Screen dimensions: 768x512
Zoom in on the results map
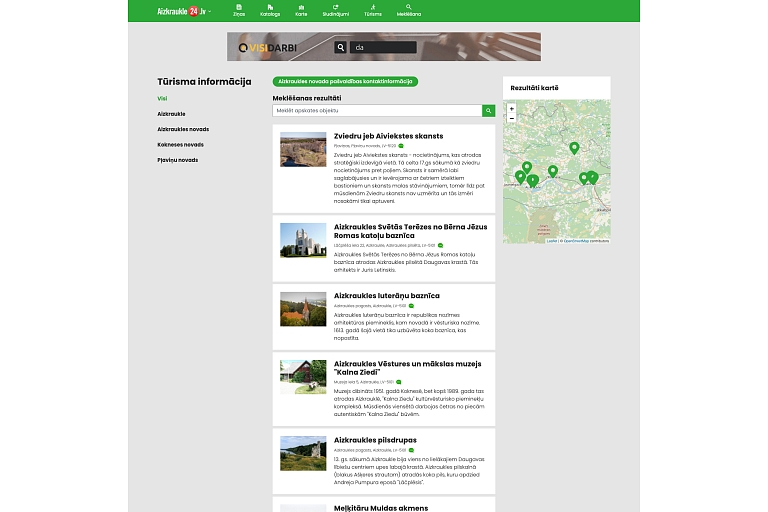512,109
